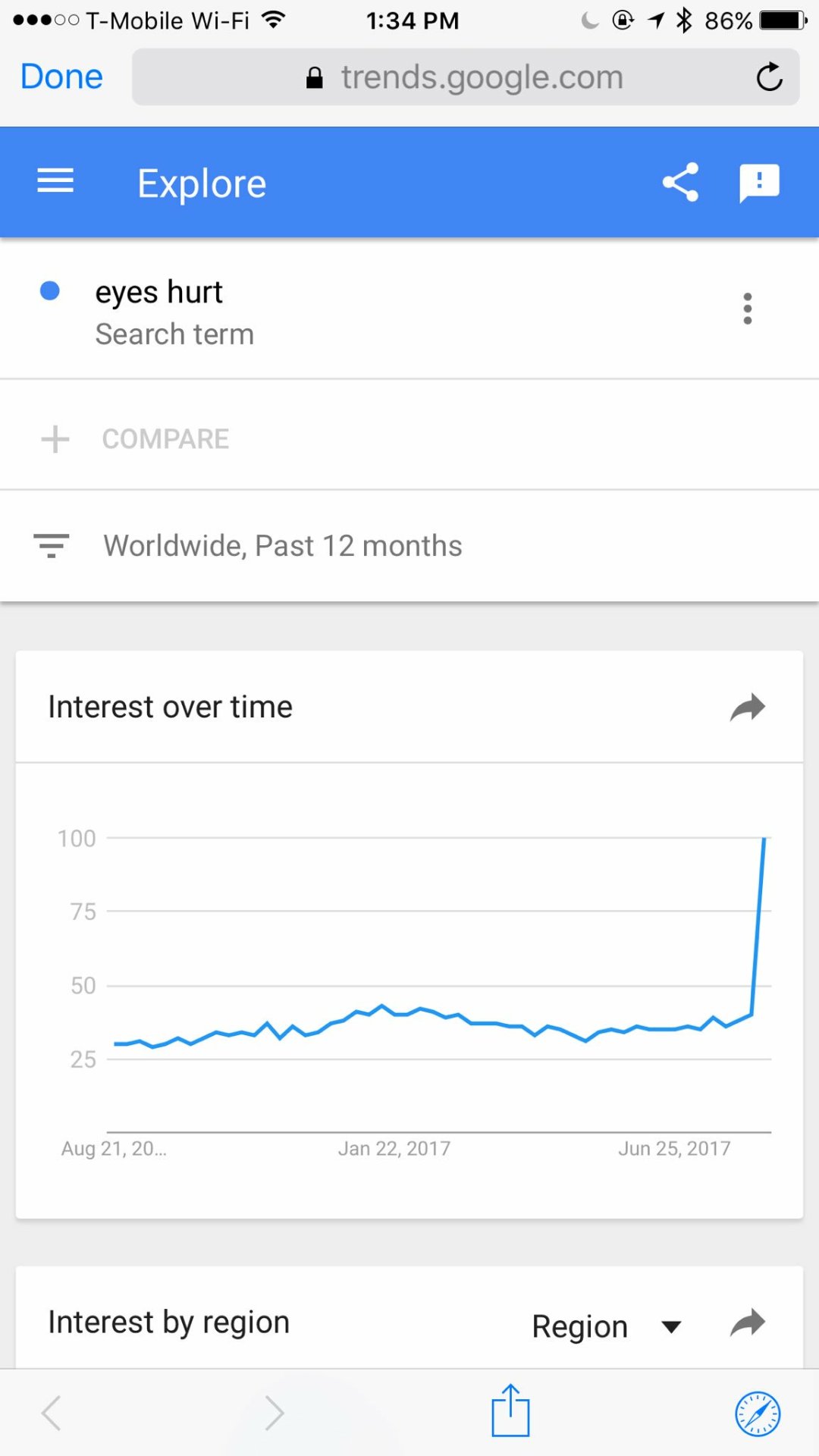Tap the share icon in Explore header
819x1456 pixels.
(680, 183)
